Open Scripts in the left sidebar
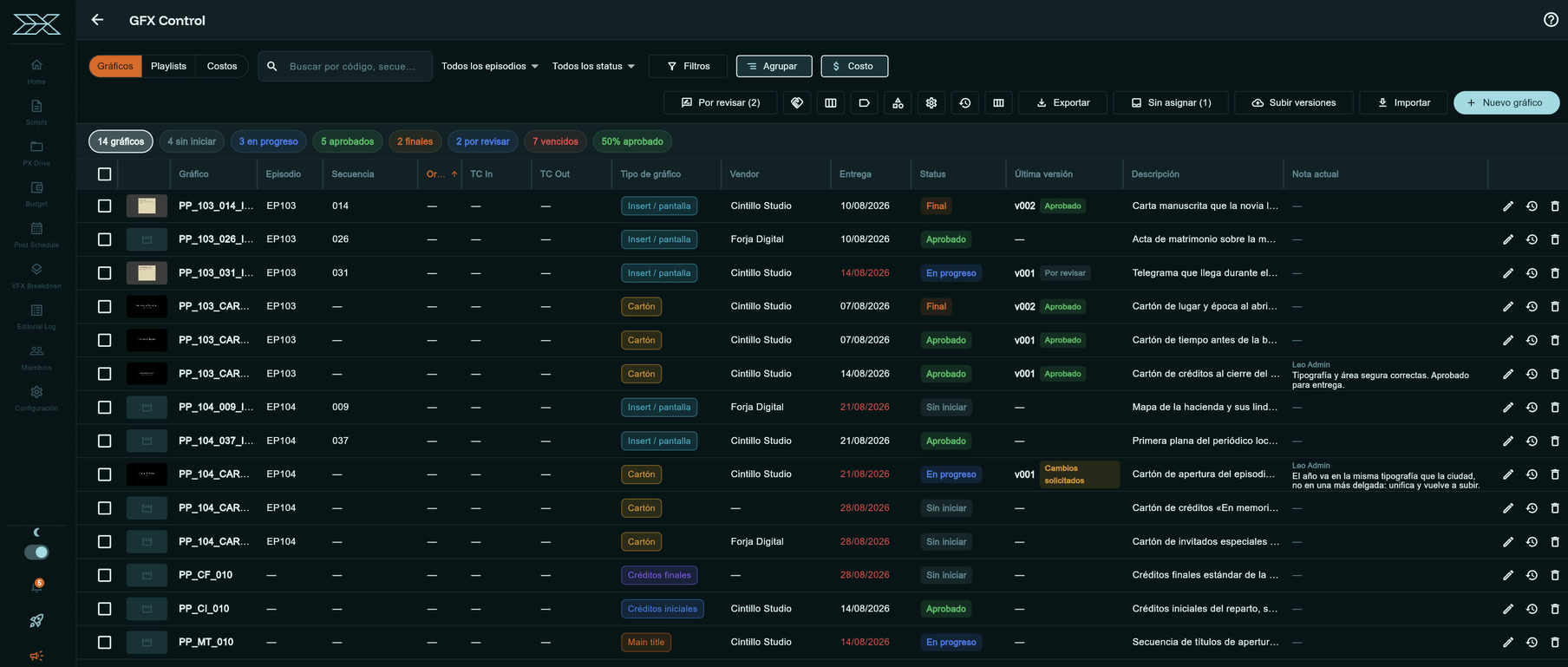Screen dimensions: 1568x667 36,112
